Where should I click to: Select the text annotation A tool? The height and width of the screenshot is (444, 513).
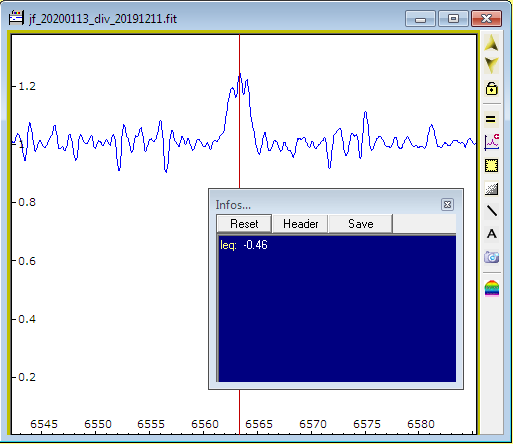[492, 234]
